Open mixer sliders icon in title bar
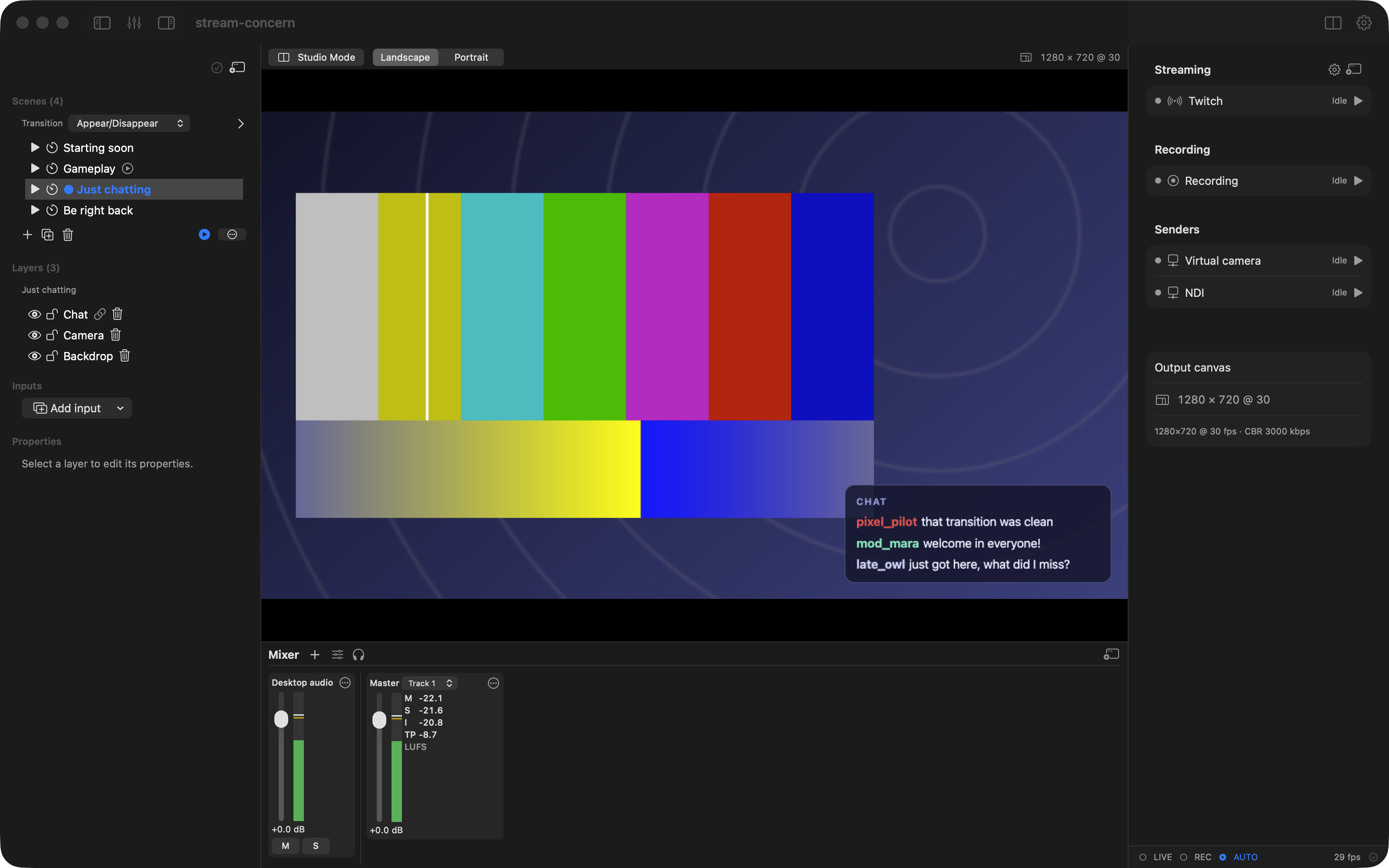The image size is (1389, 868). click(x=134, y=23)
